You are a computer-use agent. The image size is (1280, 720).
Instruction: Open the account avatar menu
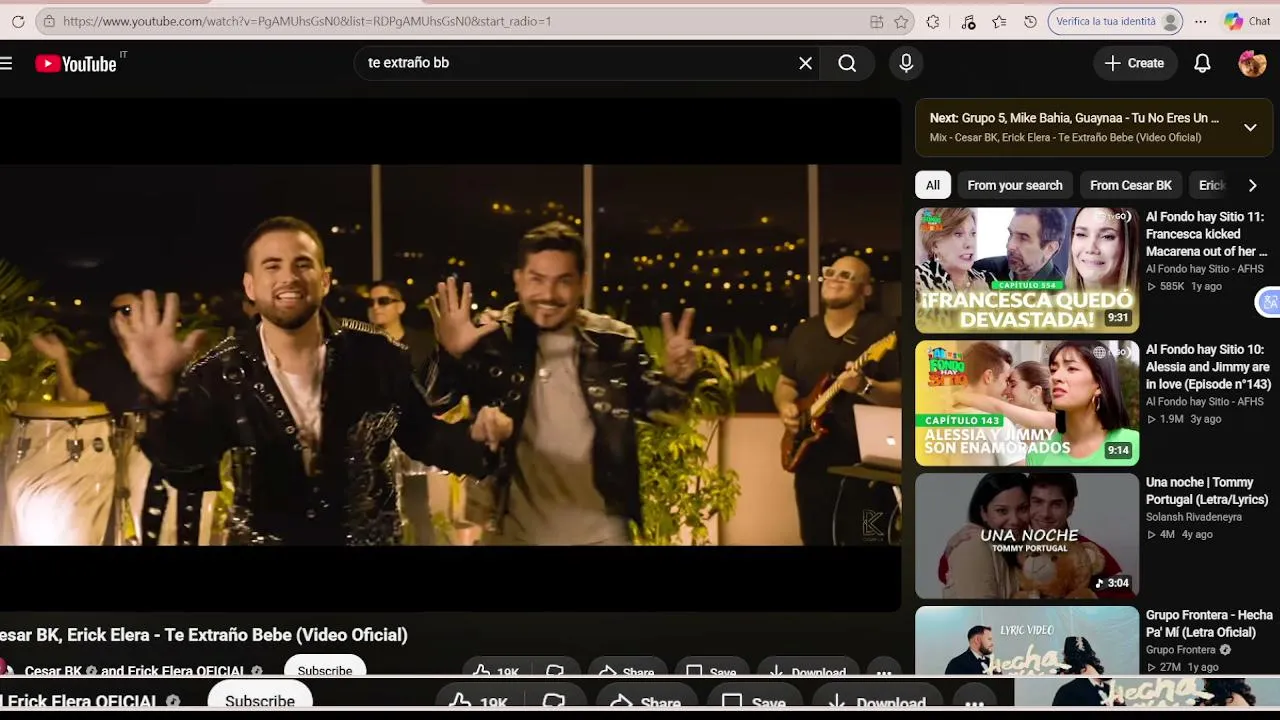(x=1252, y=63)
